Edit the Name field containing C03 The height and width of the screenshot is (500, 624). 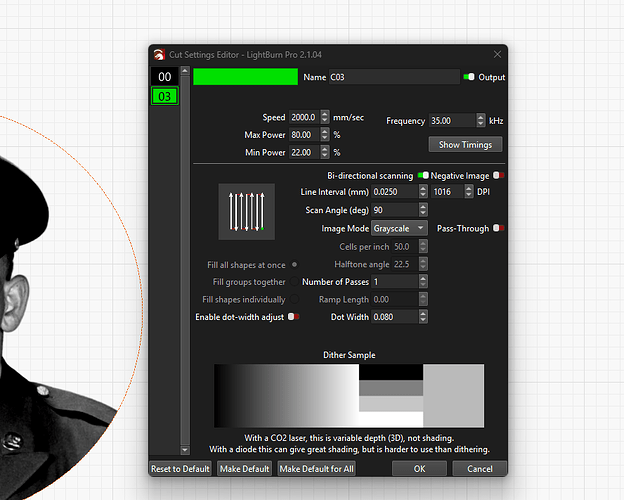[394, 77]
